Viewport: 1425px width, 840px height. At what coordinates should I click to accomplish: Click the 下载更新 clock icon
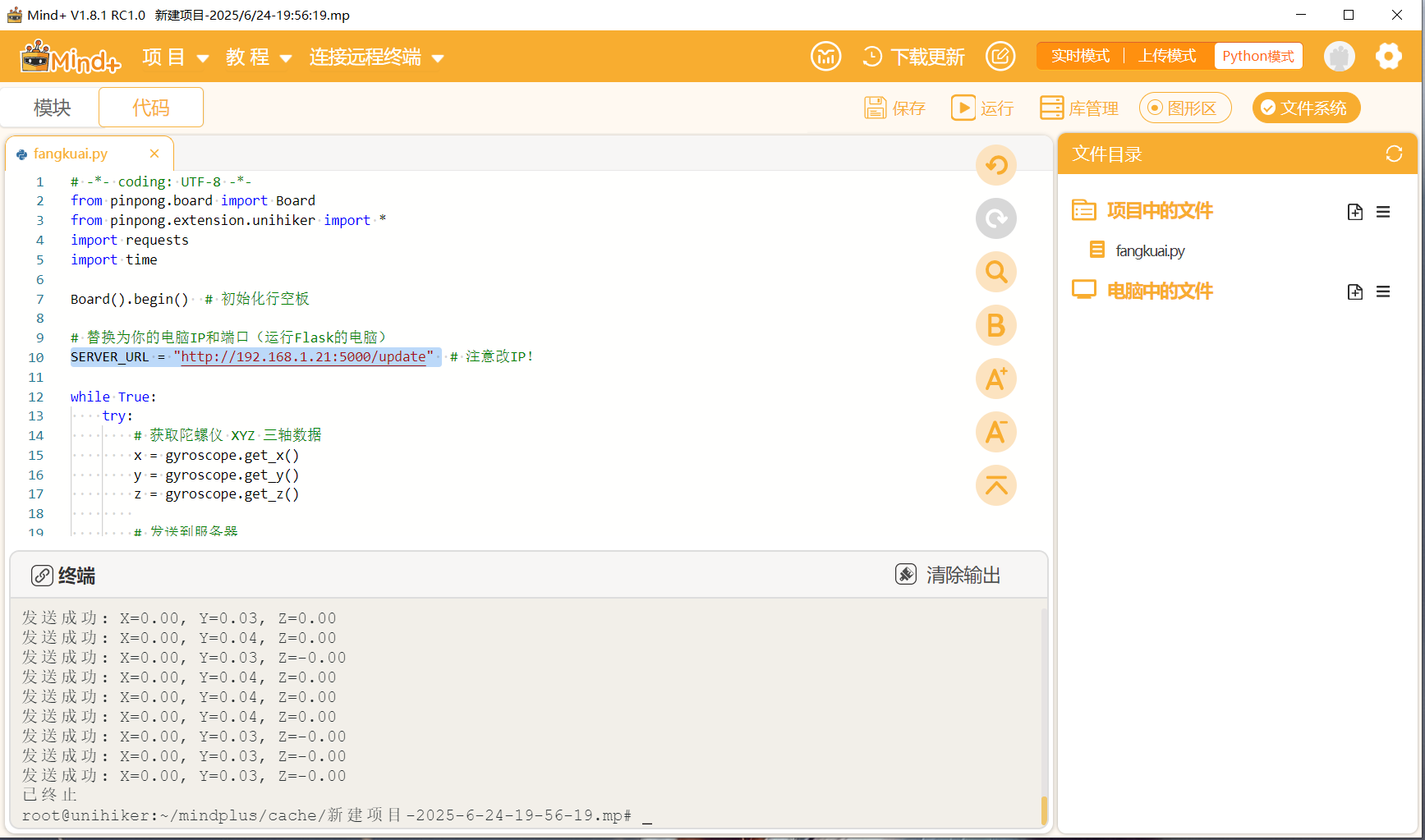coord(872,57)
